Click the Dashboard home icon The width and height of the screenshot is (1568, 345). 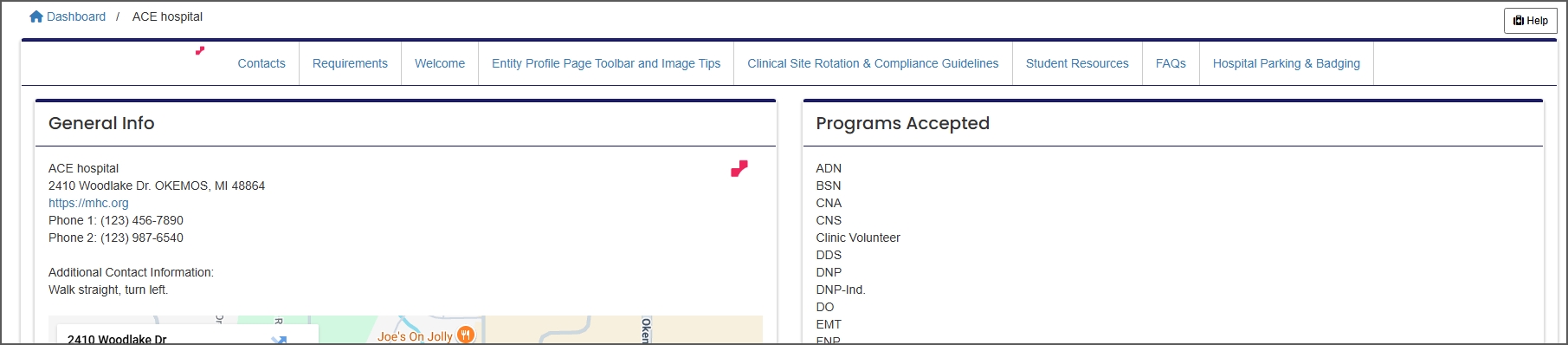pos(36,16)
